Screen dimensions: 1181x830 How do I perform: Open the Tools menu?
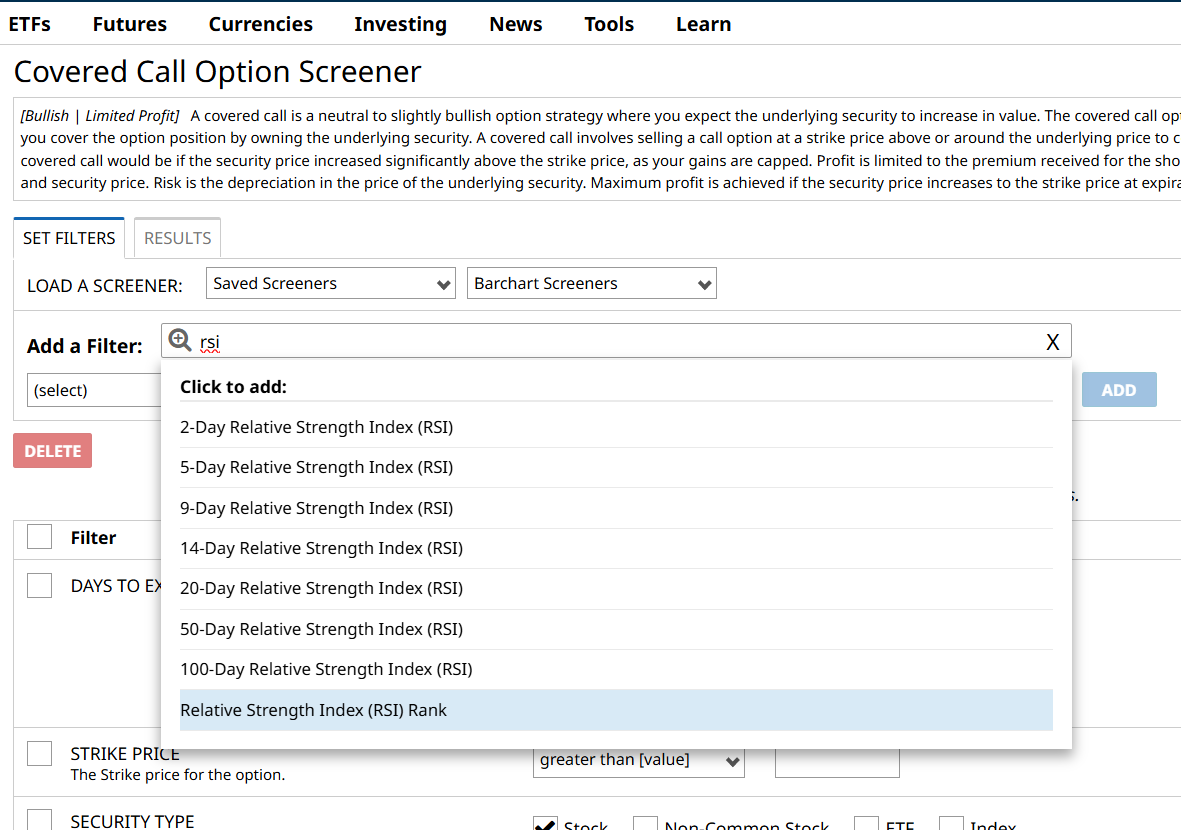coord(609,24)
